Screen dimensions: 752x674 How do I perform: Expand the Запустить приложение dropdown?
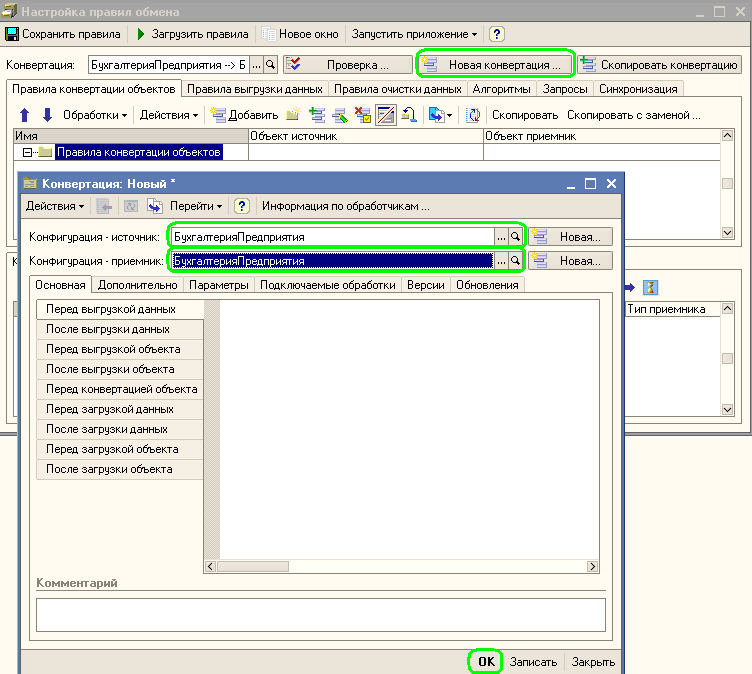coord(414,34)
